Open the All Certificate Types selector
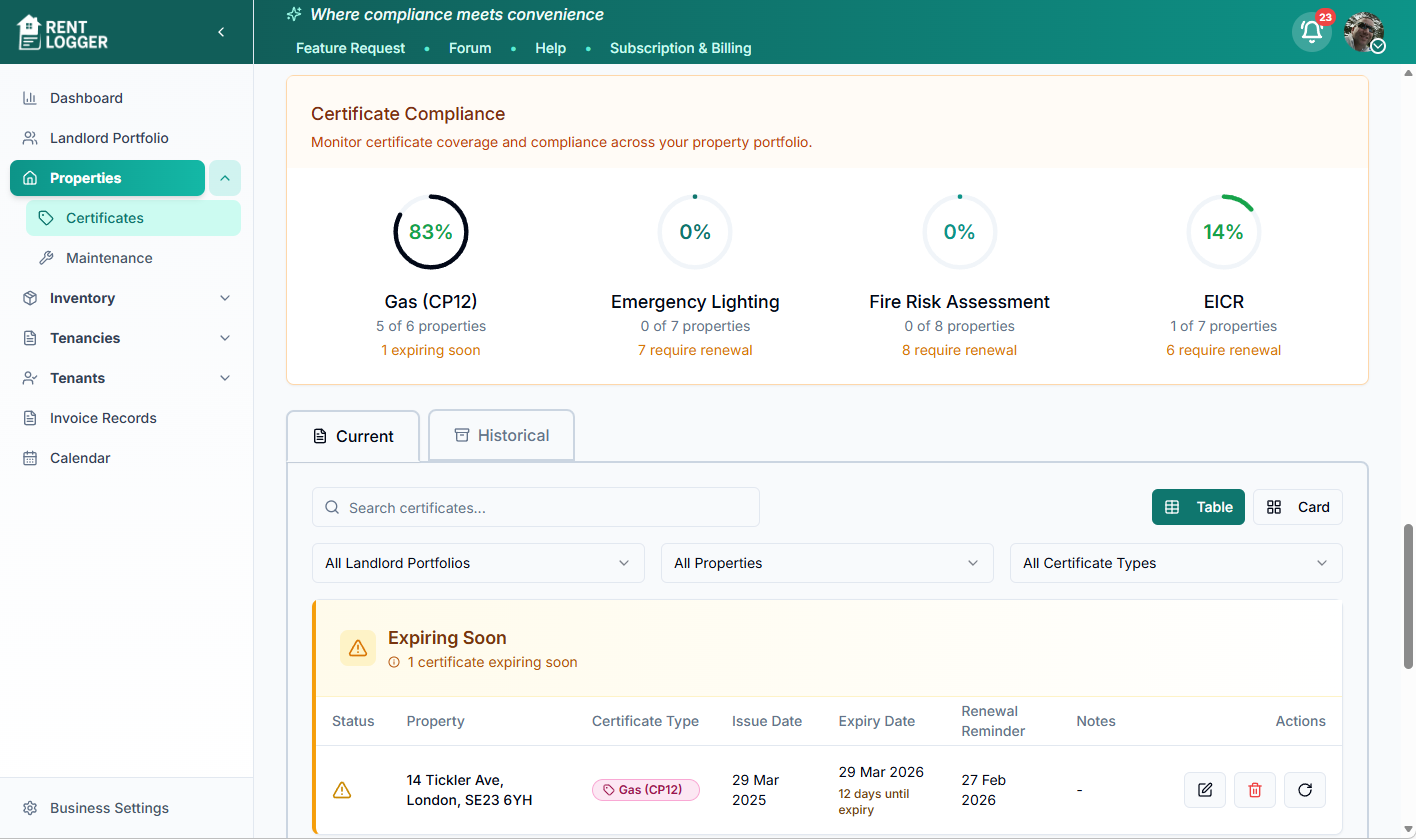1416x839 pixels. click(1176, 562)
